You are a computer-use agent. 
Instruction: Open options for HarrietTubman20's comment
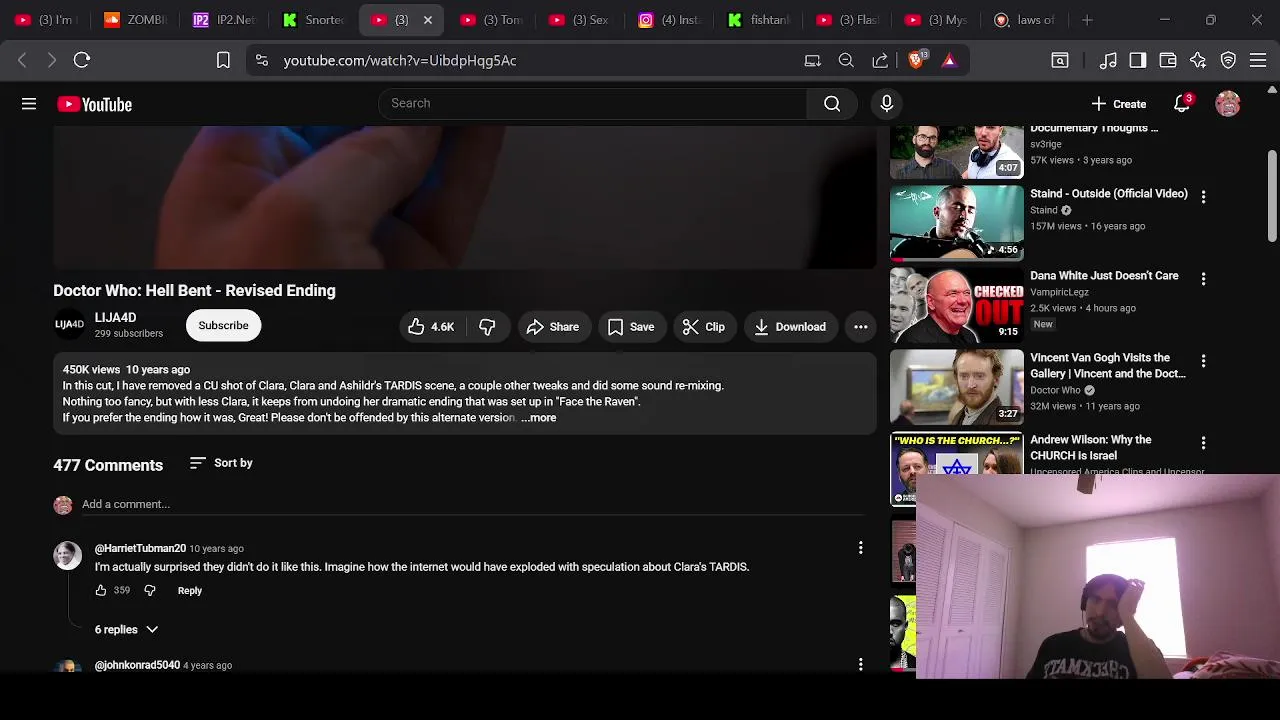(860, 547)
